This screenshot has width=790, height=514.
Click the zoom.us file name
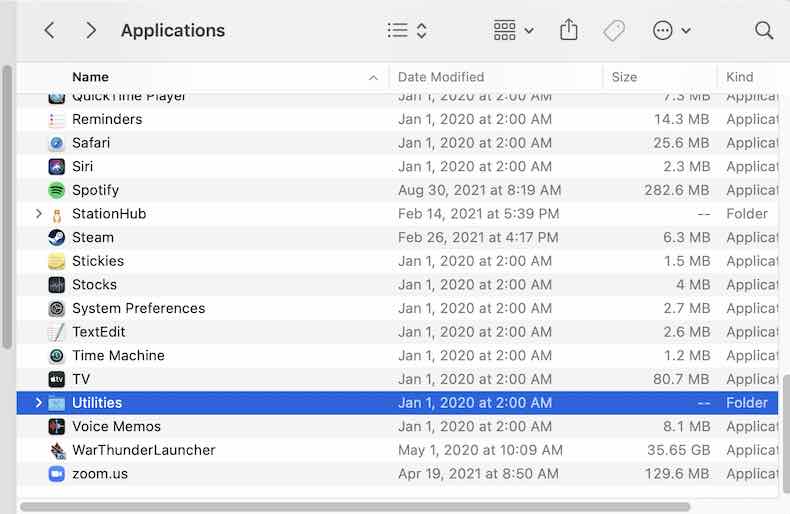[x=100, y=474]
